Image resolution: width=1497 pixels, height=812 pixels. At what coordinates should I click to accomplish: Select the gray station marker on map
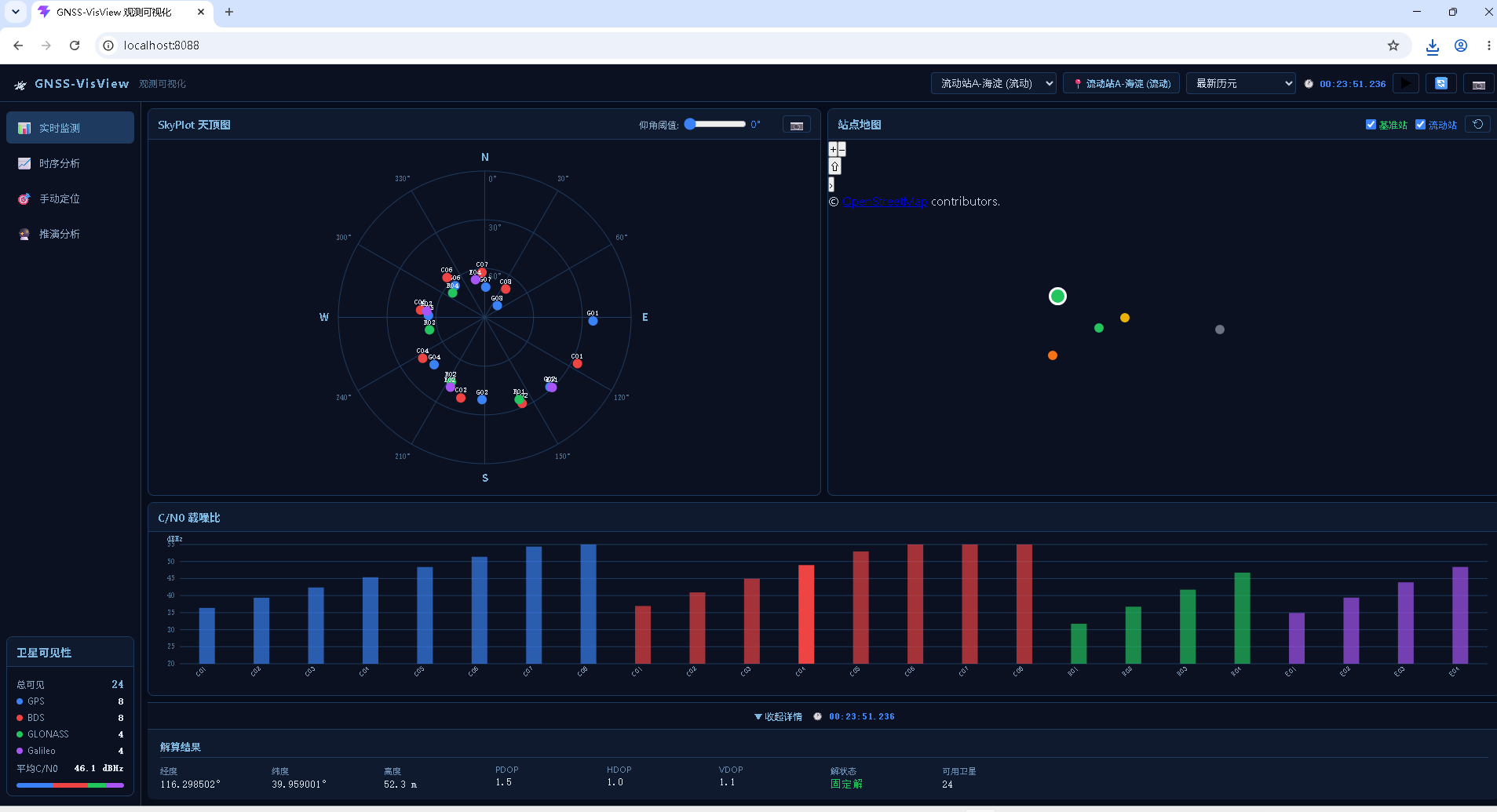(1220, 330)
